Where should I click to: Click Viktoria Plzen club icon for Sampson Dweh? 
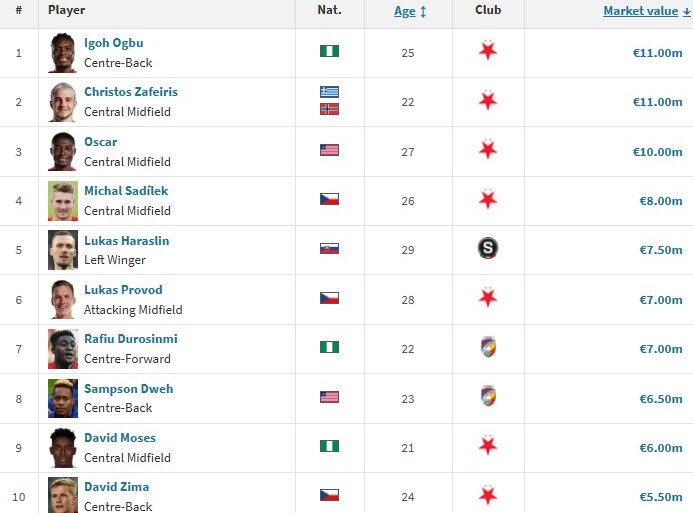click(x=488, y=396)
